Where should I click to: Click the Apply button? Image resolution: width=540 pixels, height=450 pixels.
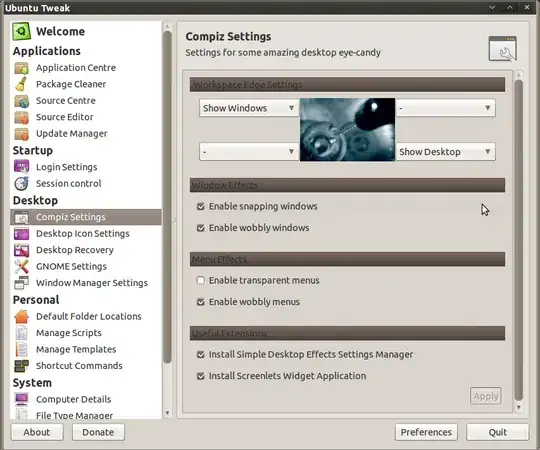click(x=486, y=396)
